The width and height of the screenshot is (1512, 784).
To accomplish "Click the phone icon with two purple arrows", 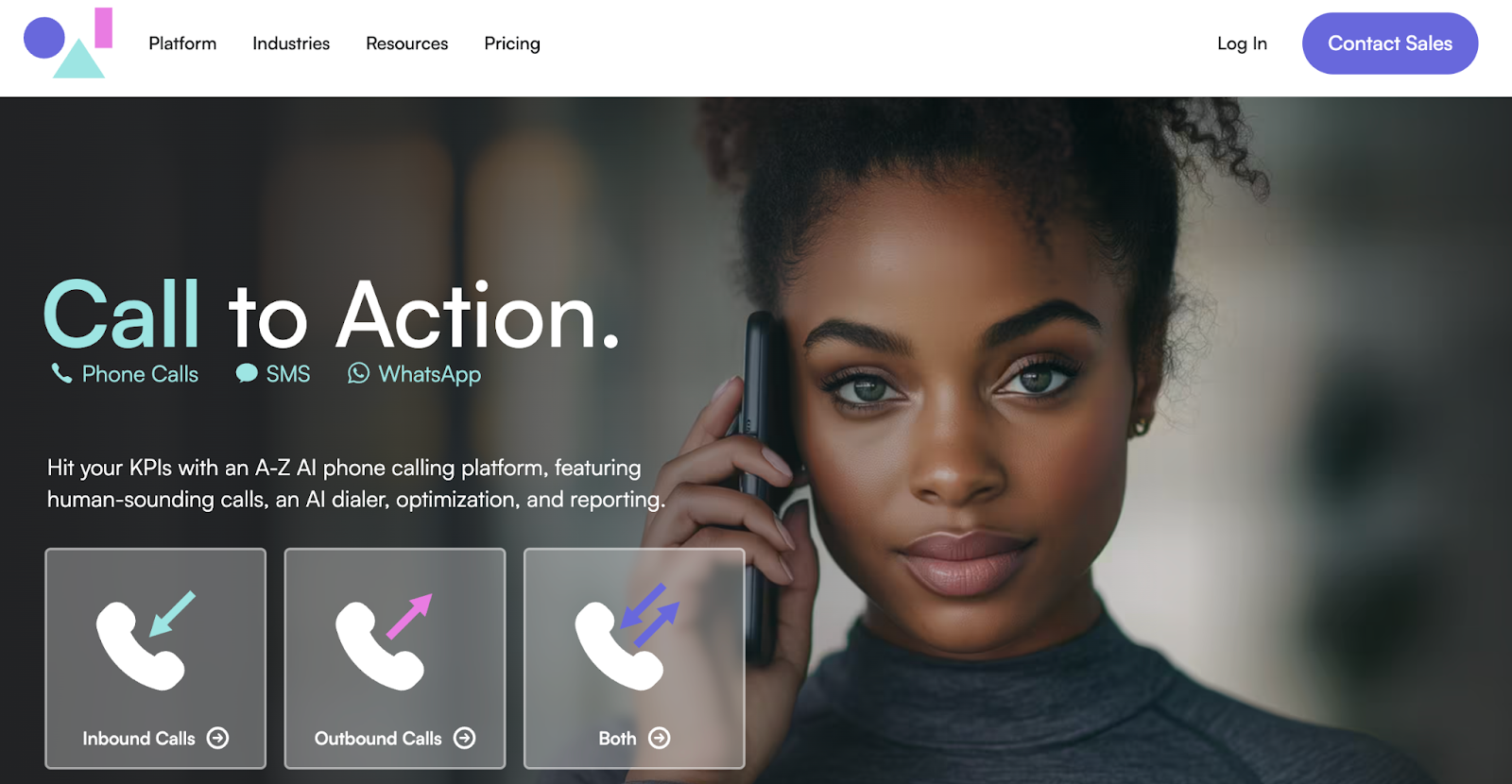I will point(627,637).
